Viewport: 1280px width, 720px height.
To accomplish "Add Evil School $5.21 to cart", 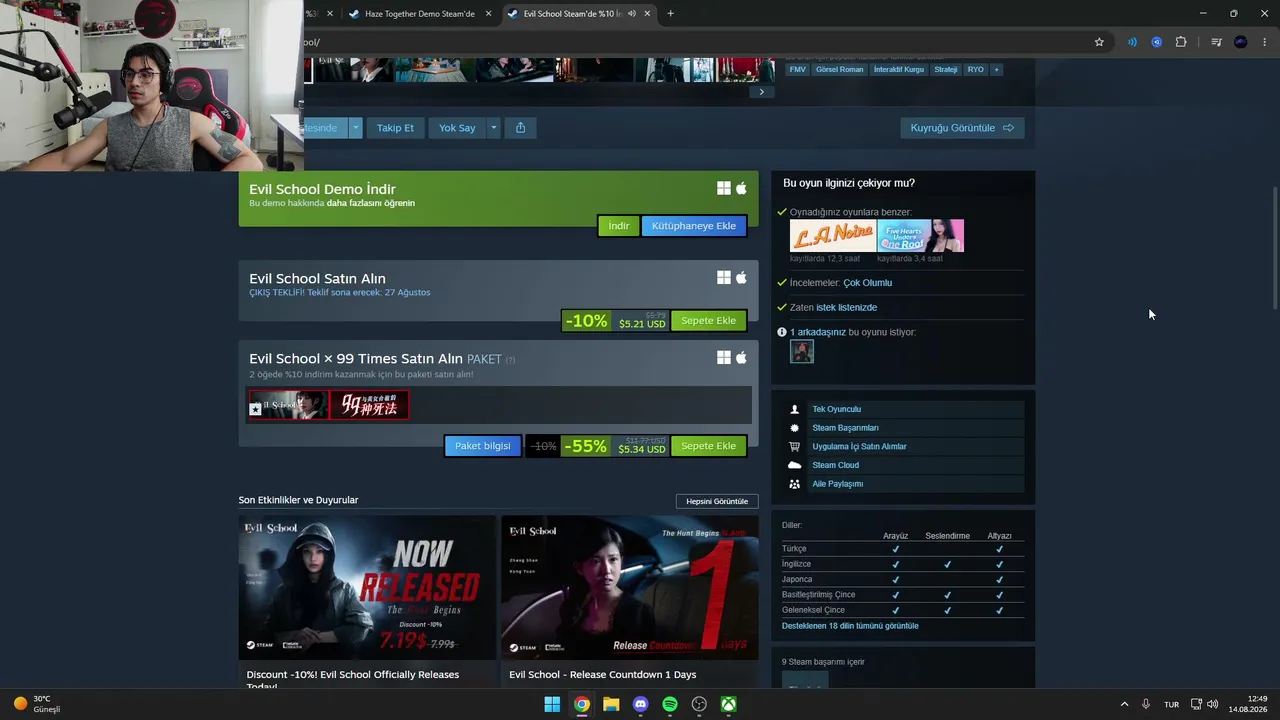I will (708, 321).
